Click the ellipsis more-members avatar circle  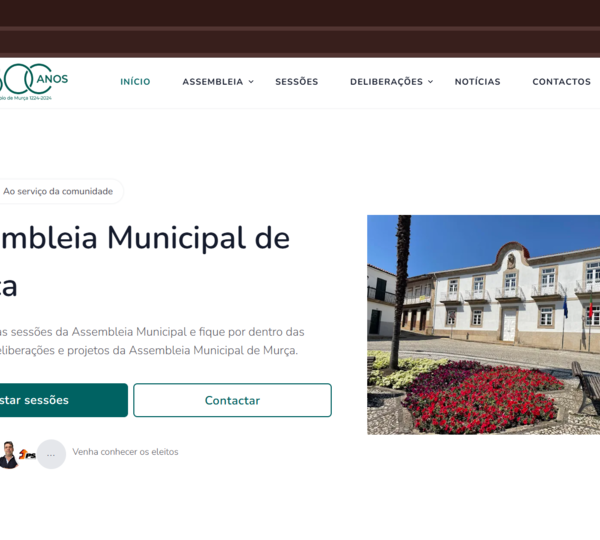(51, 454)
